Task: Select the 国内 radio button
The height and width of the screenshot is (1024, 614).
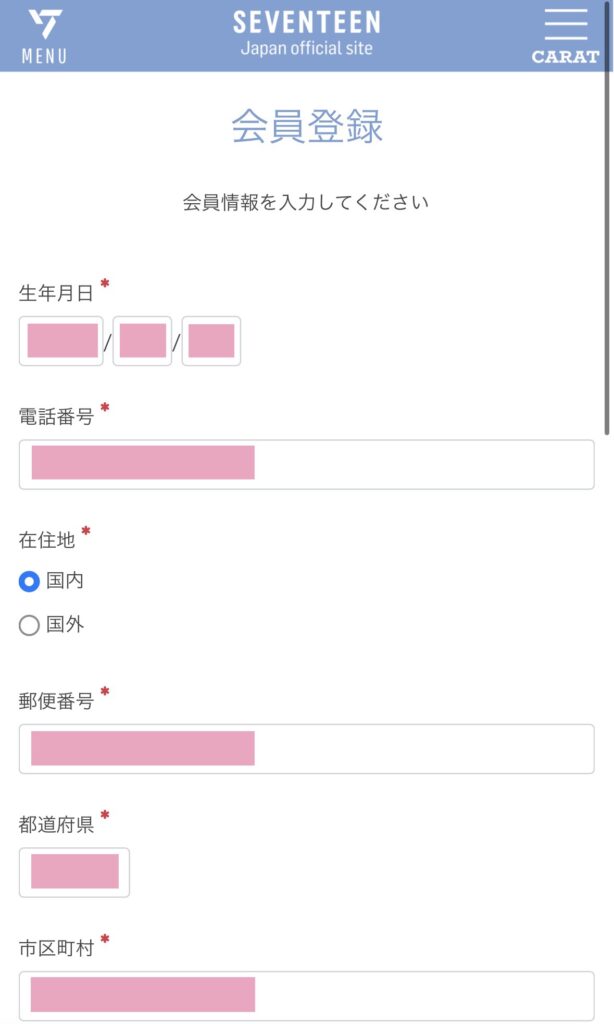Action: coord(30,580)
